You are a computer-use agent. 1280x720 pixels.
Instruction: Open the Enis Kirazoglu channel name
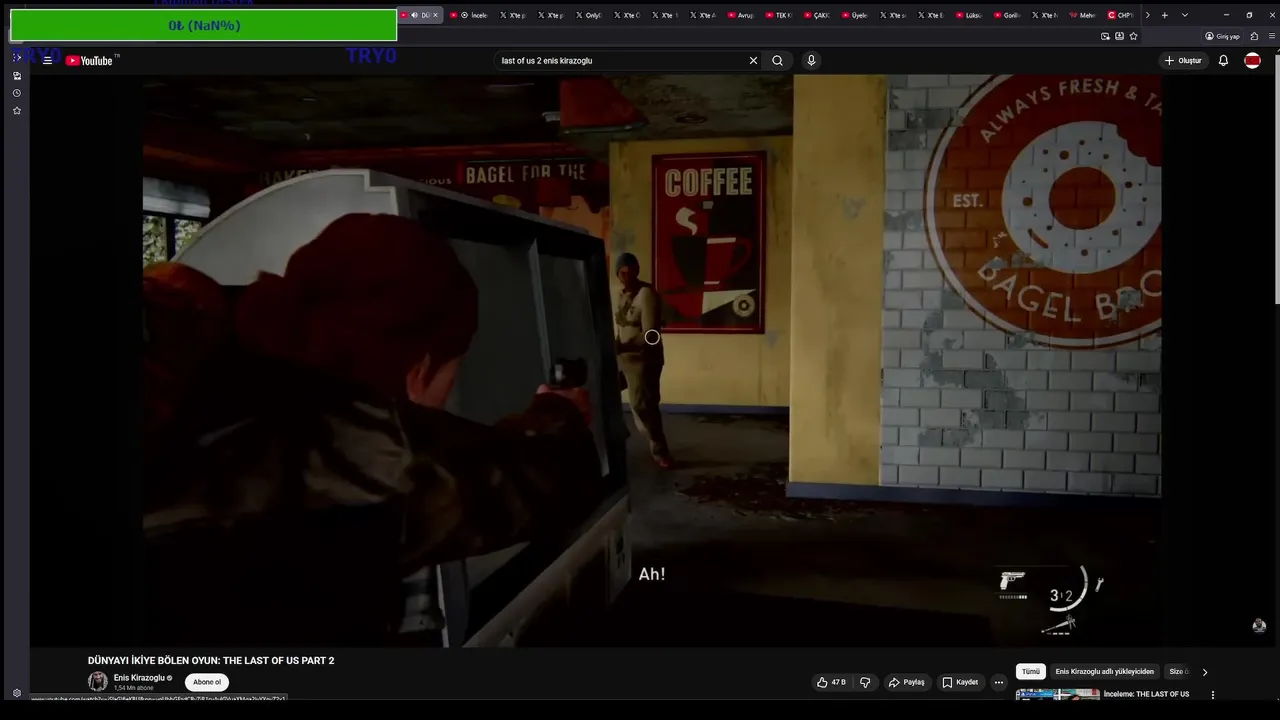[x=139, y=678]
